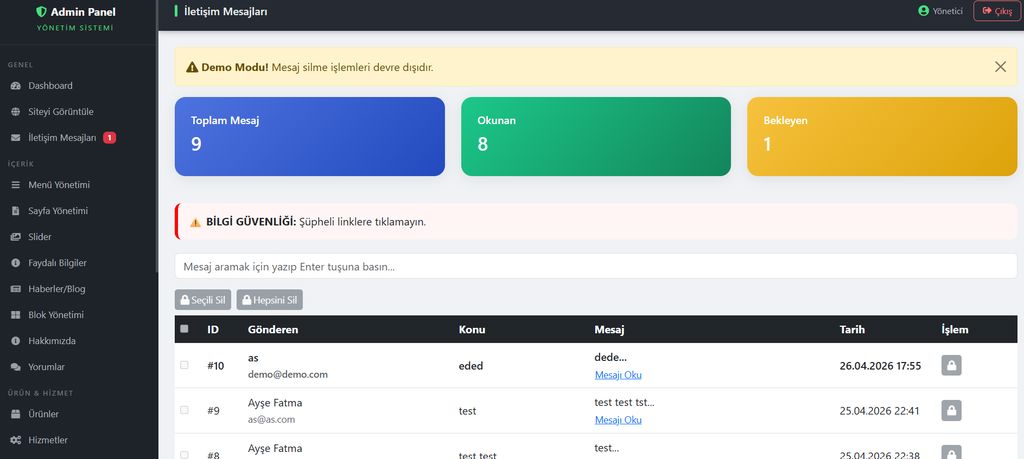Click the chat bubbles icon beside Yorumlar
The image size is (1024, 459).
pos(16,367)
